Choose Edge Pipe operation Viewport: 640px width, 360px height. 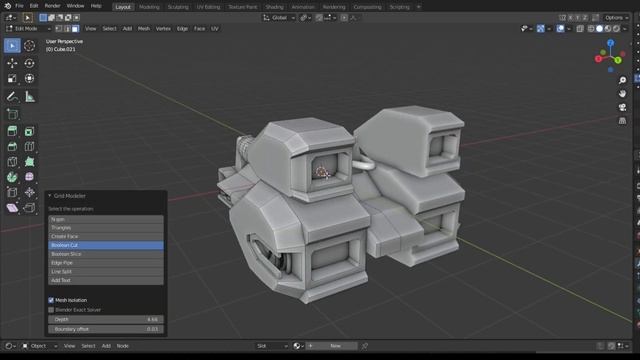pyautogui.click(x=106, y=263)
